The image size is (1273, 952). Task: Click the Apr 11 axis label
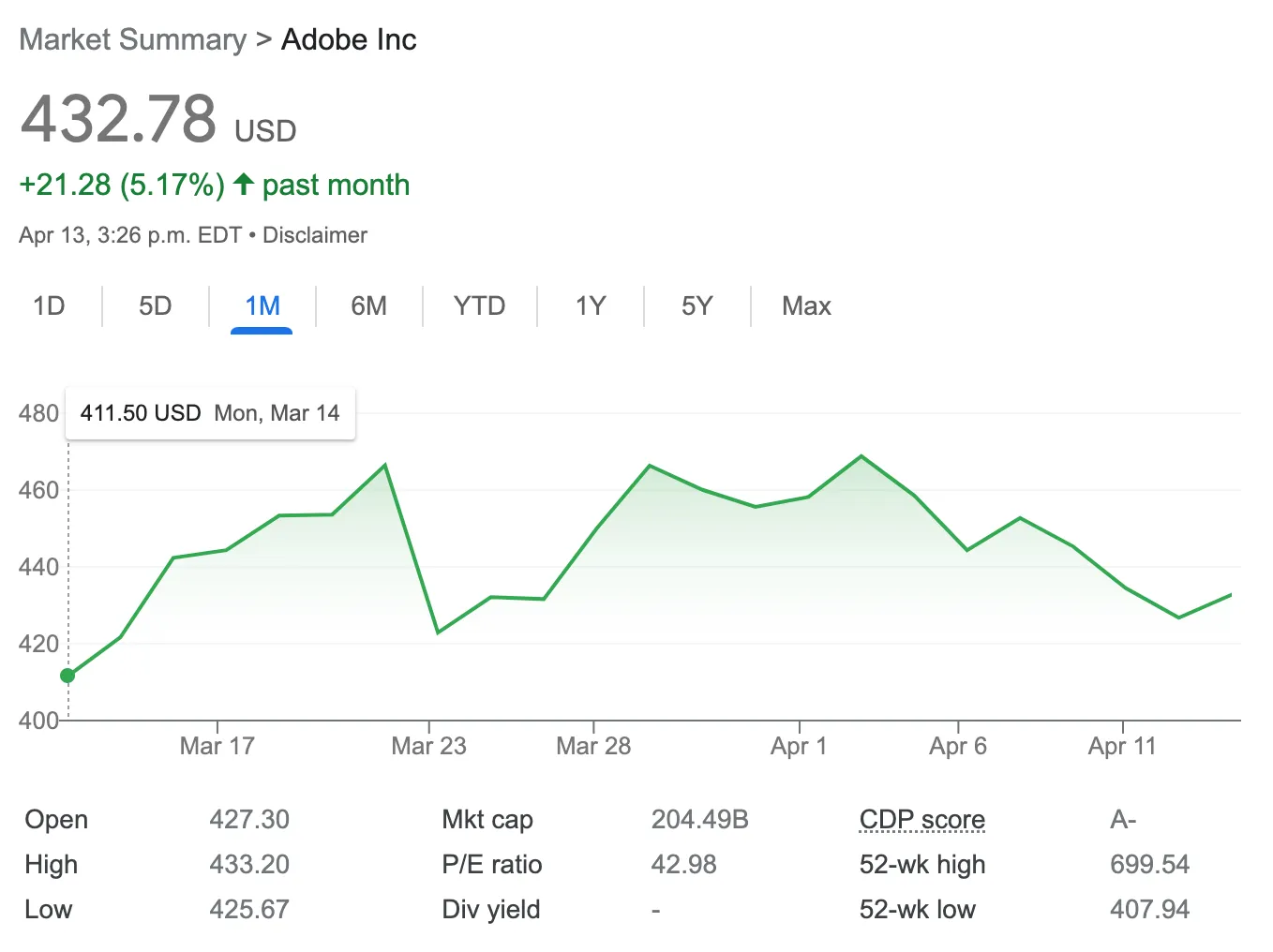coord(1122,746)
